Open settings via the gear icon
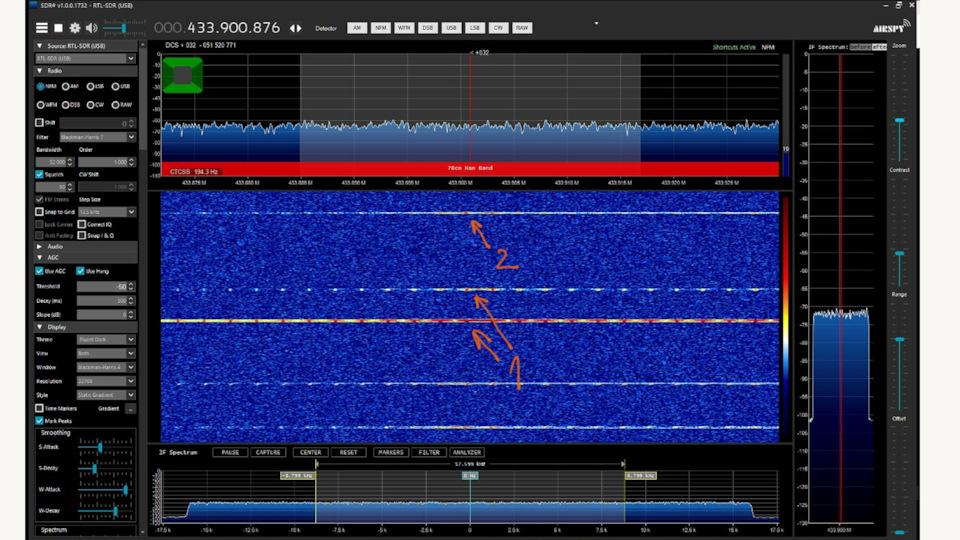The height and width of the screenshot is (540, 960). pyautogui.click(x=75, y=28)
